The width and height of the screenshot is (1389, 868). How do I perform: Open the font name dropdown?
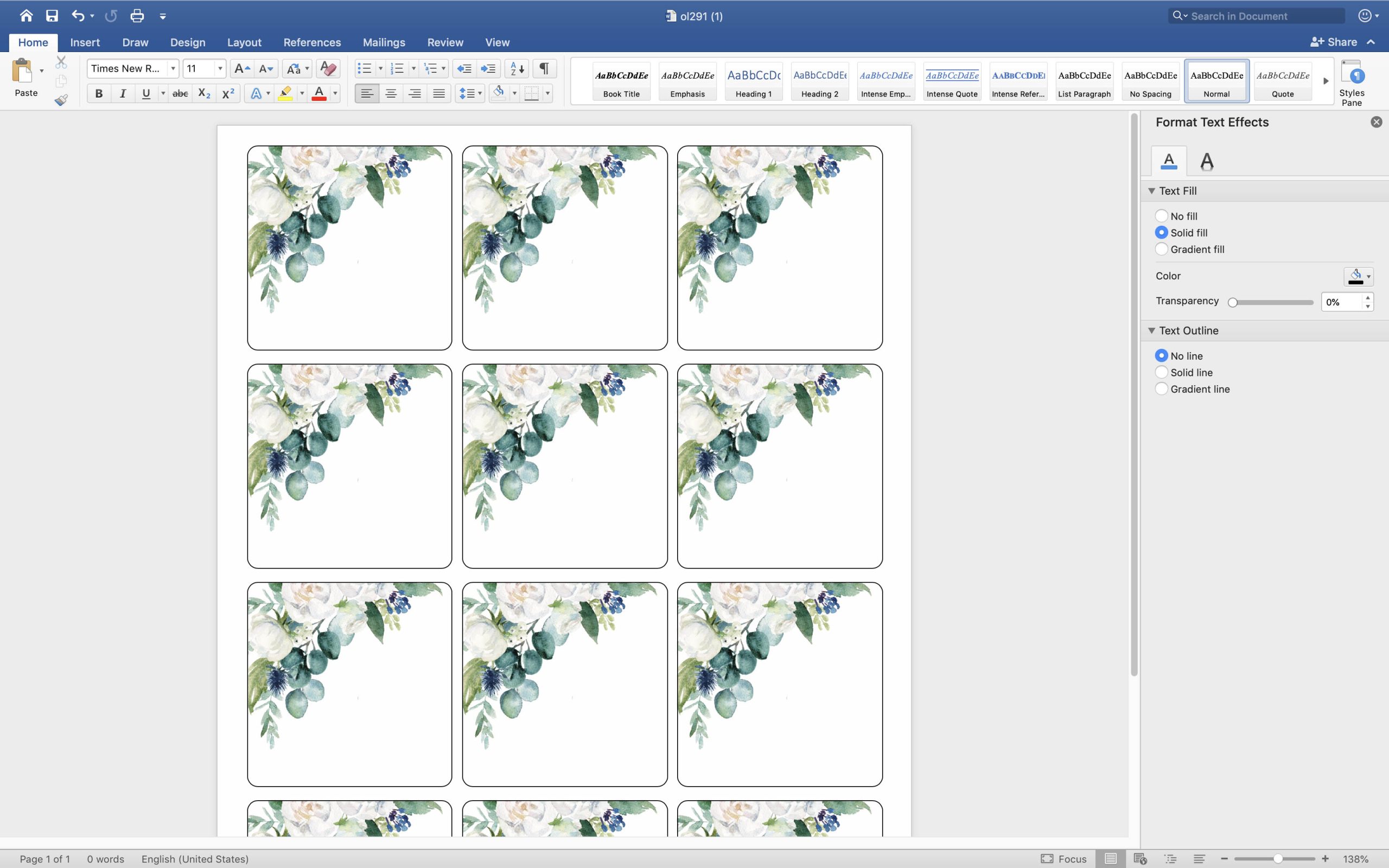click(x=173, y=68)
